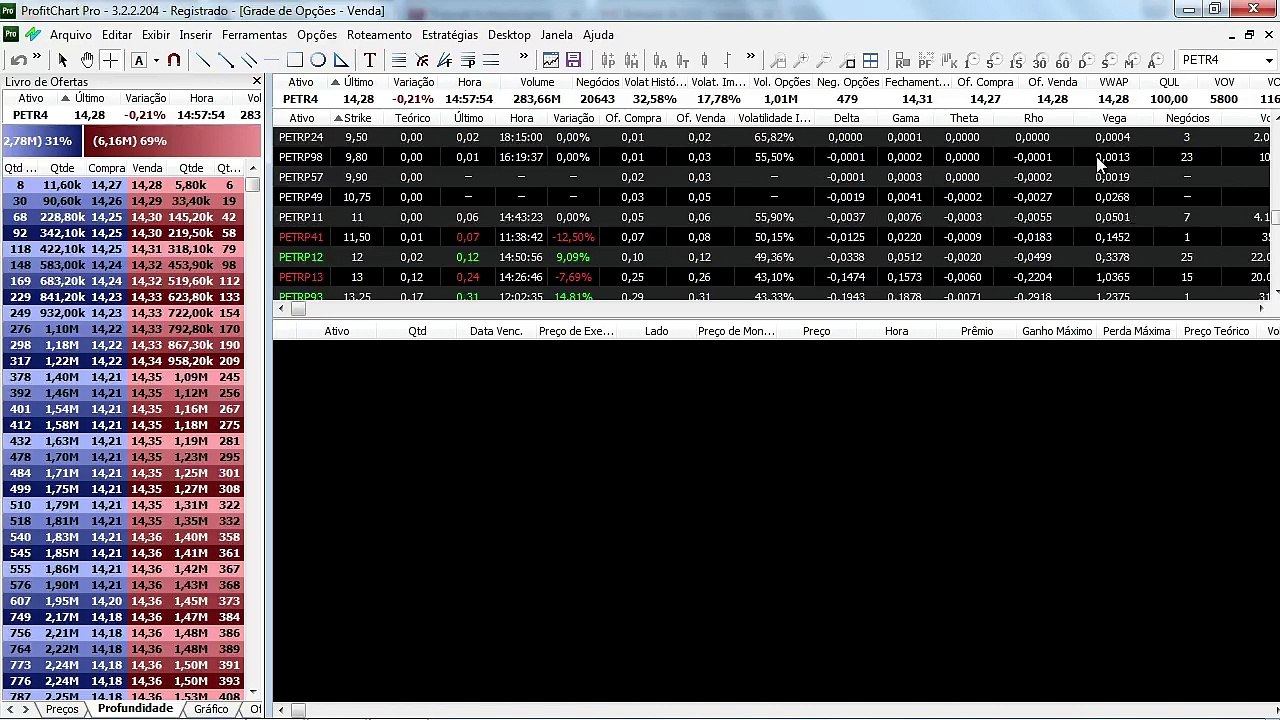Expand first toolbar overflow chevron near undo
The height and width of the screenshot is (720, 1280).
[37, 57]
